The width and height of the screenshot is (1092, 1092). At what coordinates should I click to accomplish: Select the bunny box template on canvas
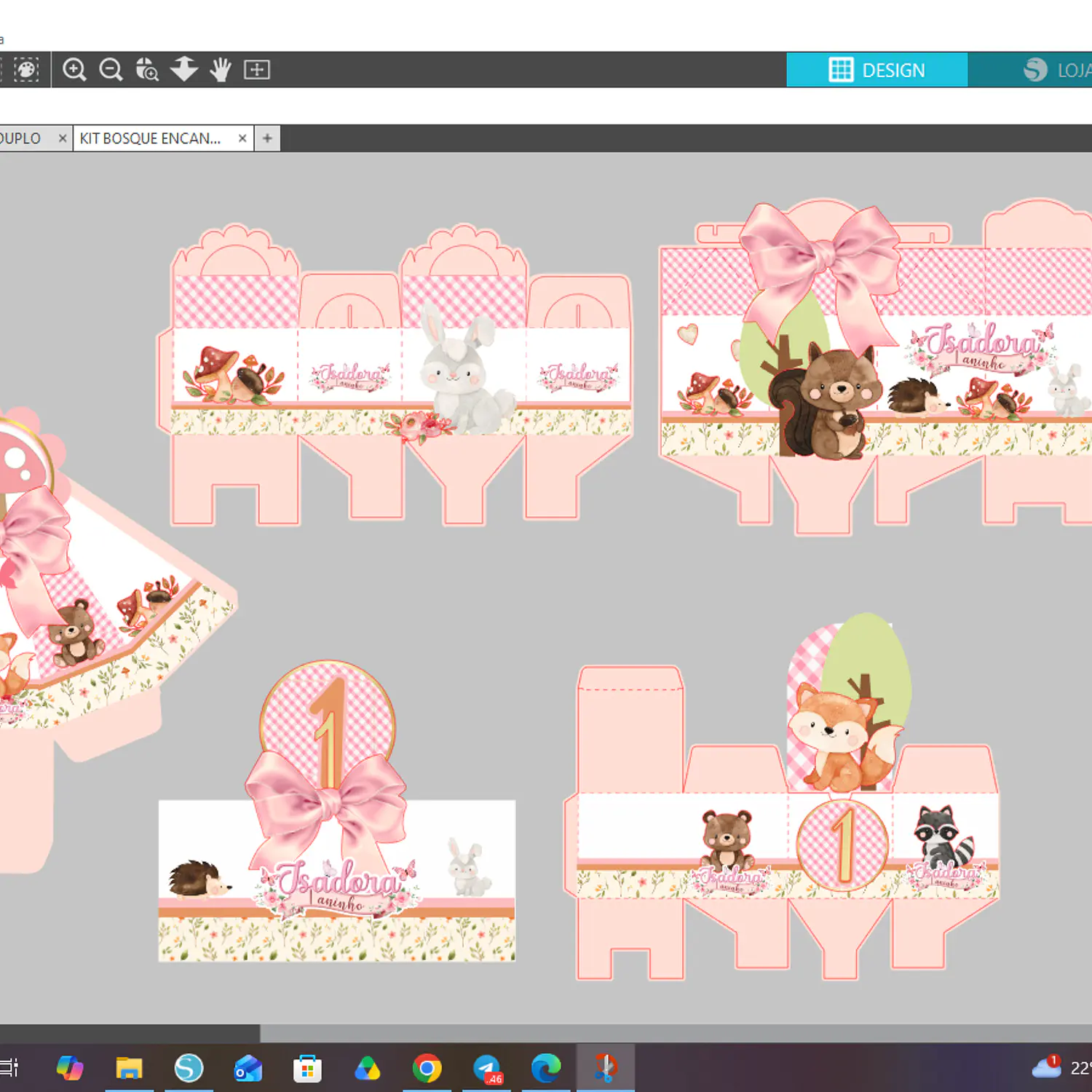pyautogui.click(x=395, y=376)
